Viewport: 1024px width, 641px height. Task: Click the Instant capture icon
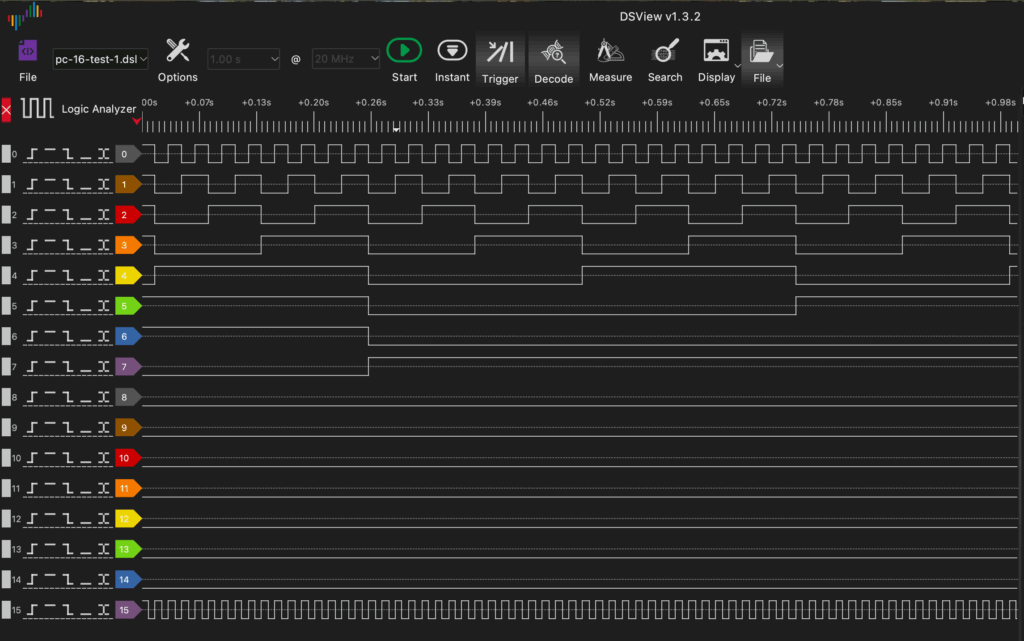[x=452, y=51]
